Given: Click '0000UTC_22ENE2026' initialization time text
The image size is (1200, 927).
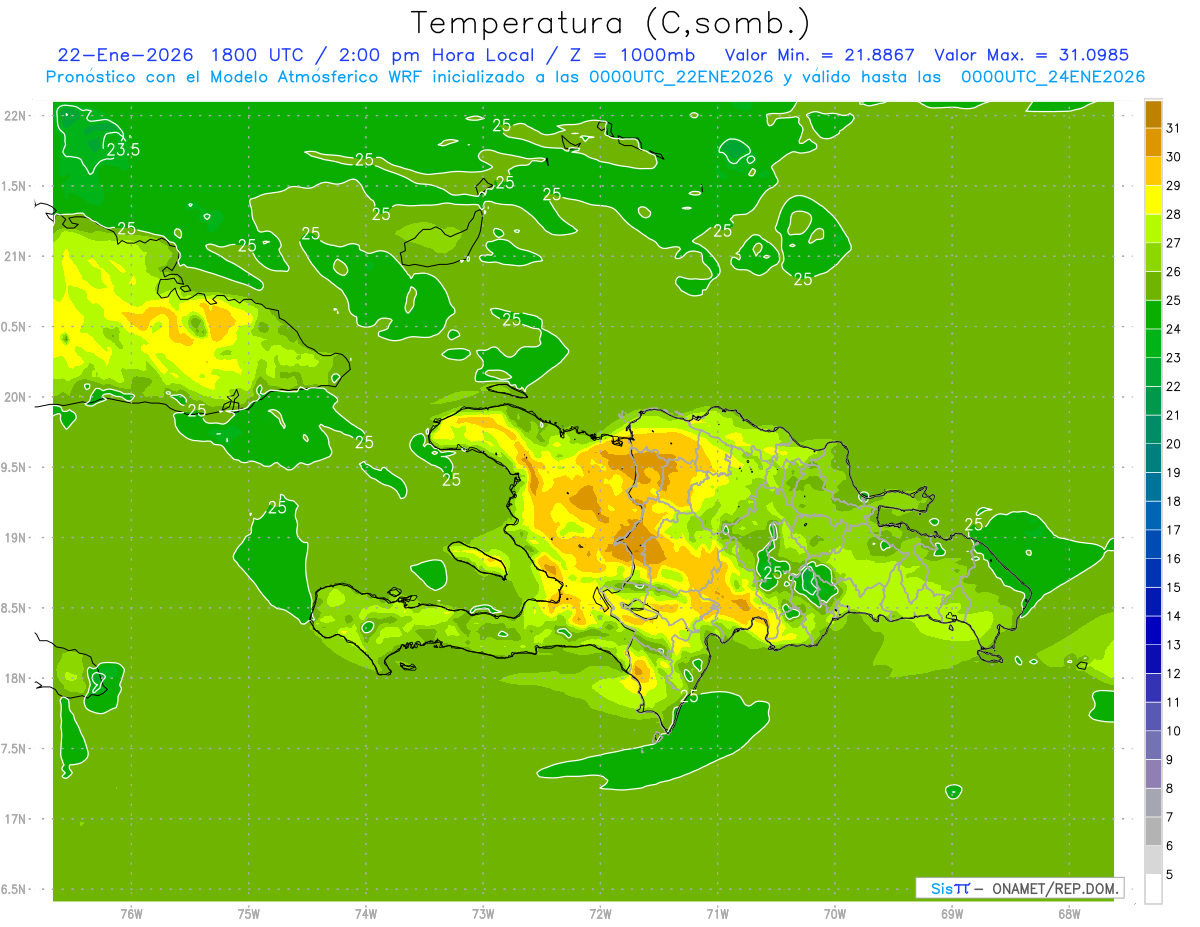Looking at the screenshot, I should [681, 77].
